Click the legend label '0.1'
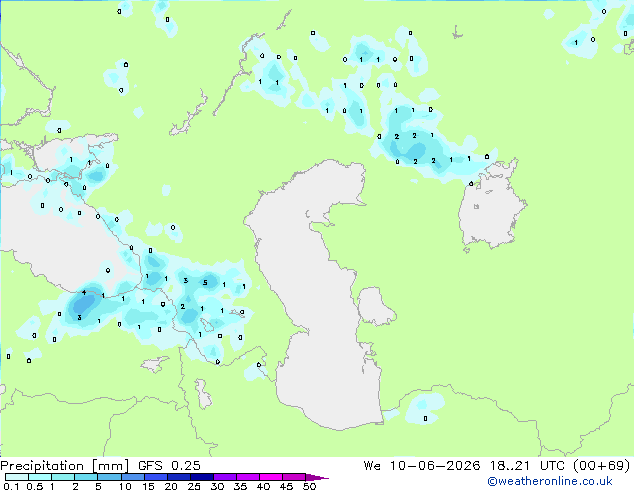 pyautogui.click(x=11, y=486)
